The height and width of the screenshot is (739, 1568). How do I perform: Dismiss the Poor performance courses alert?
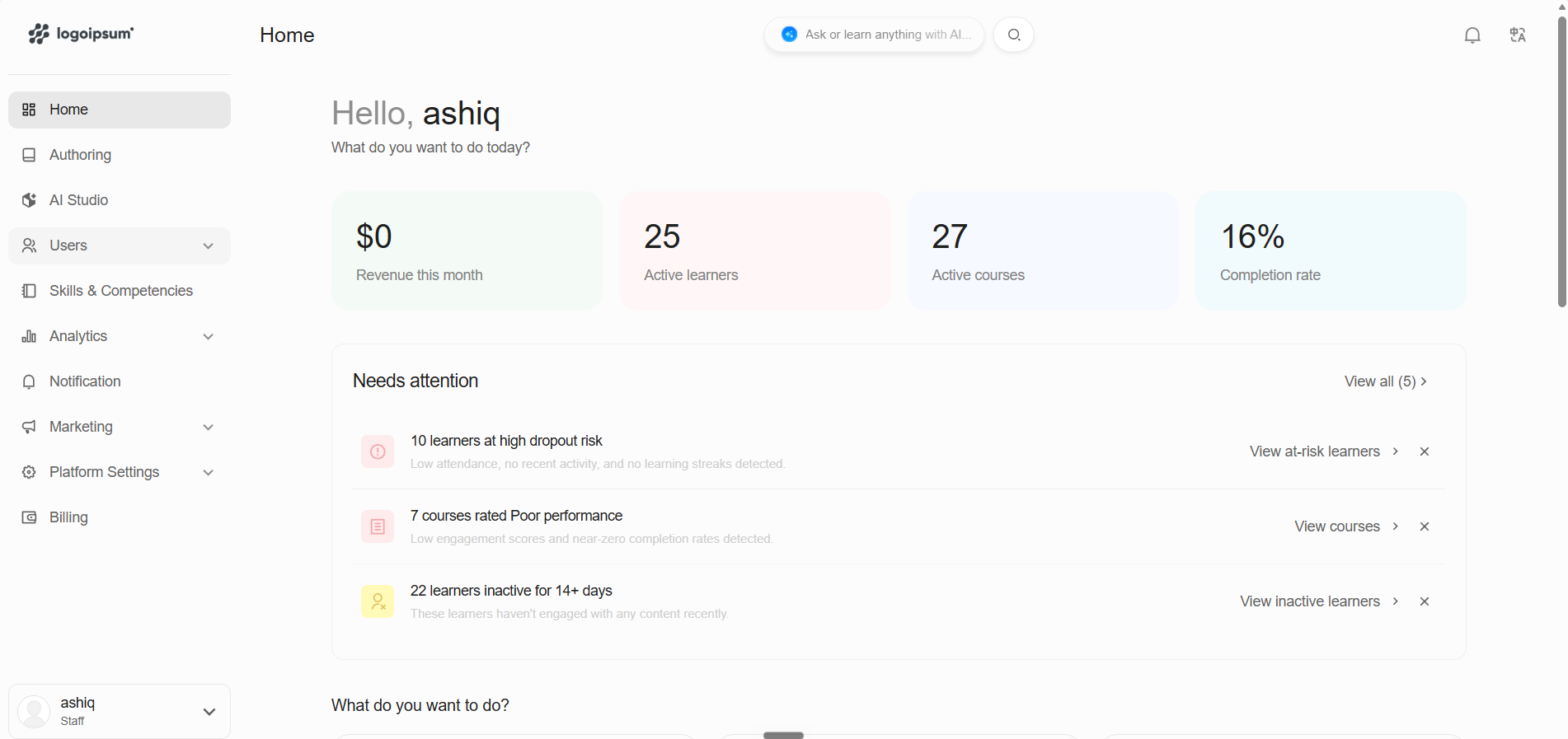(x=1425, y=526)
